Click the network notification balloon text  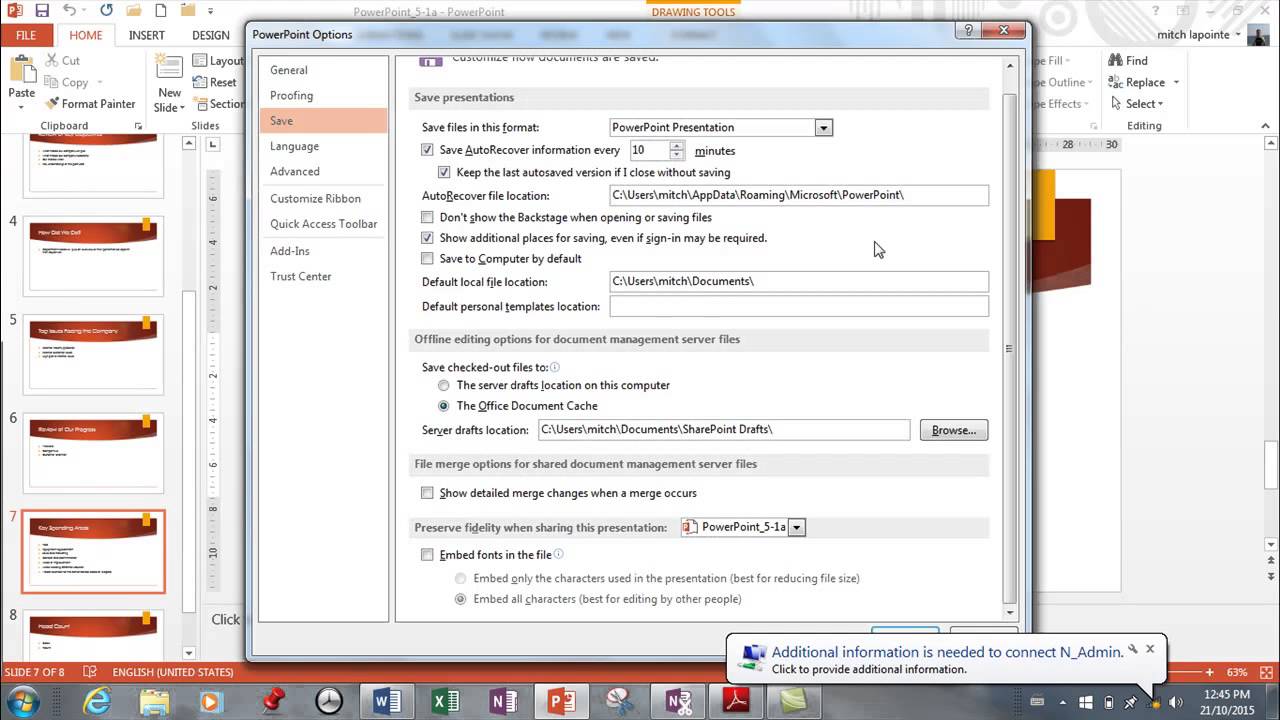(947, 652)
